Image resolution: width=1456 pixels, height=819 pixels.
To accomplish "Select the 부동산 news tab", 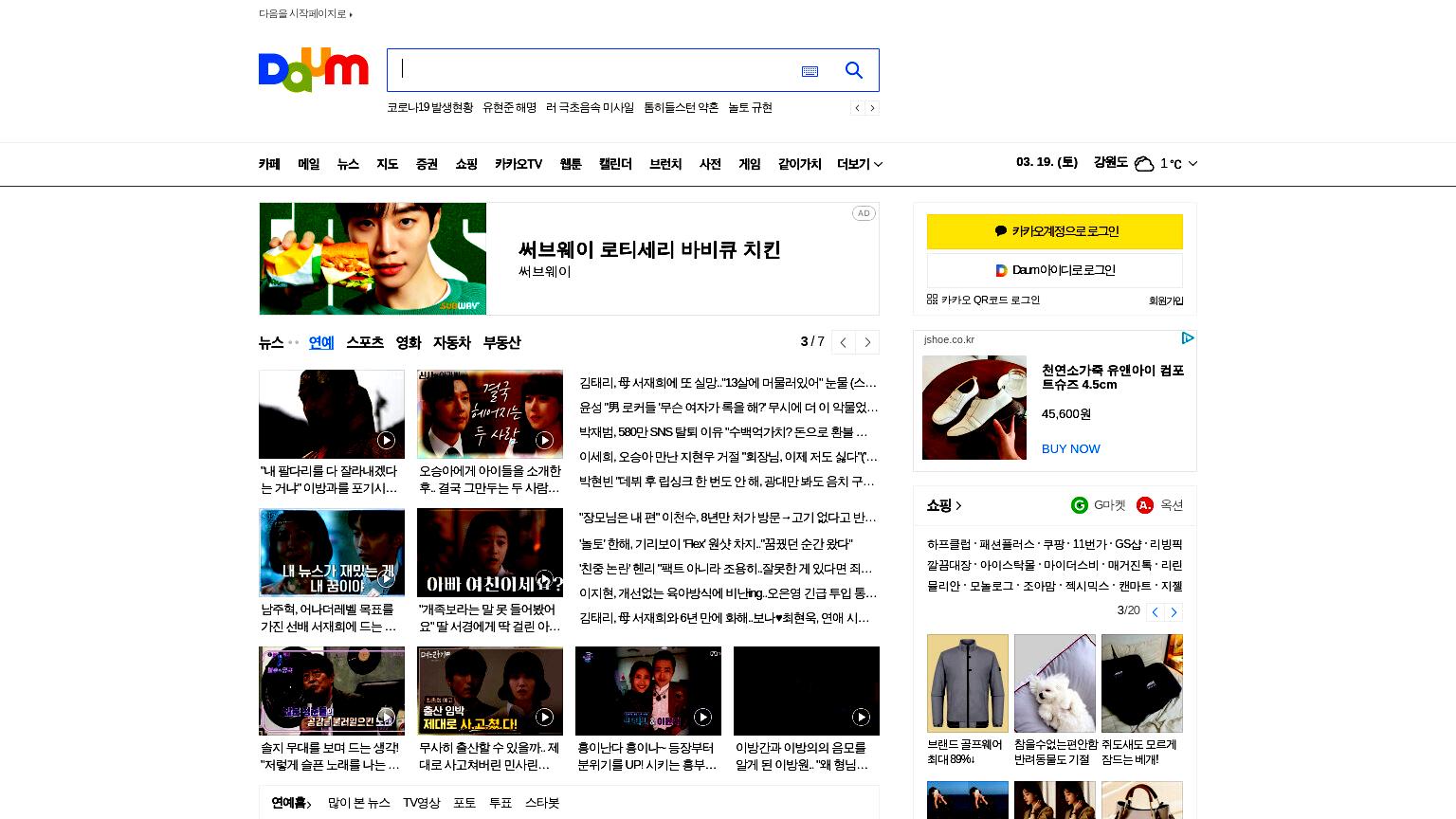I will tap(502, 342).
